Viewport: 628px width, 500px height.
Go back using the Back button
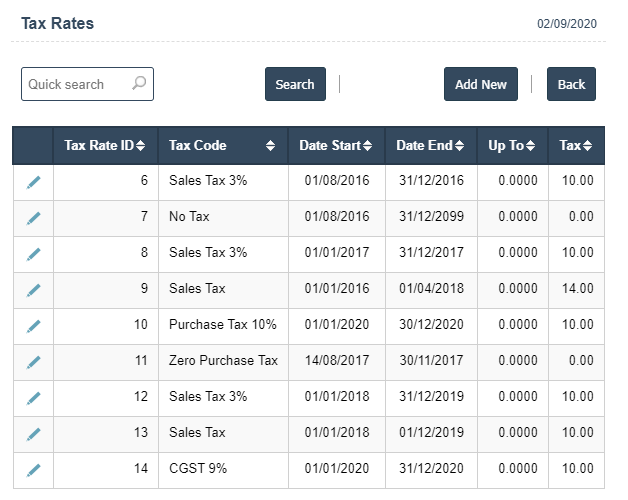571,85
